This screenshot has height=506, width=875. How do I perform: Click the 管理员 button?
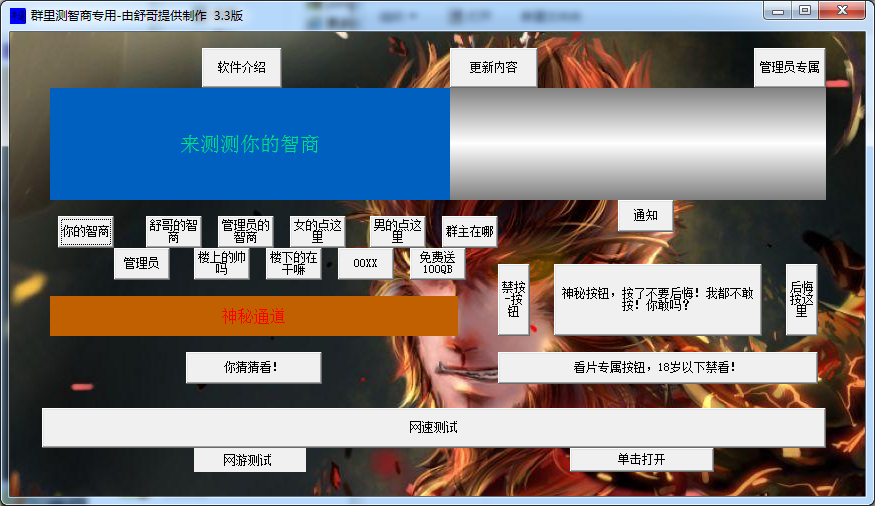(141, 263)
